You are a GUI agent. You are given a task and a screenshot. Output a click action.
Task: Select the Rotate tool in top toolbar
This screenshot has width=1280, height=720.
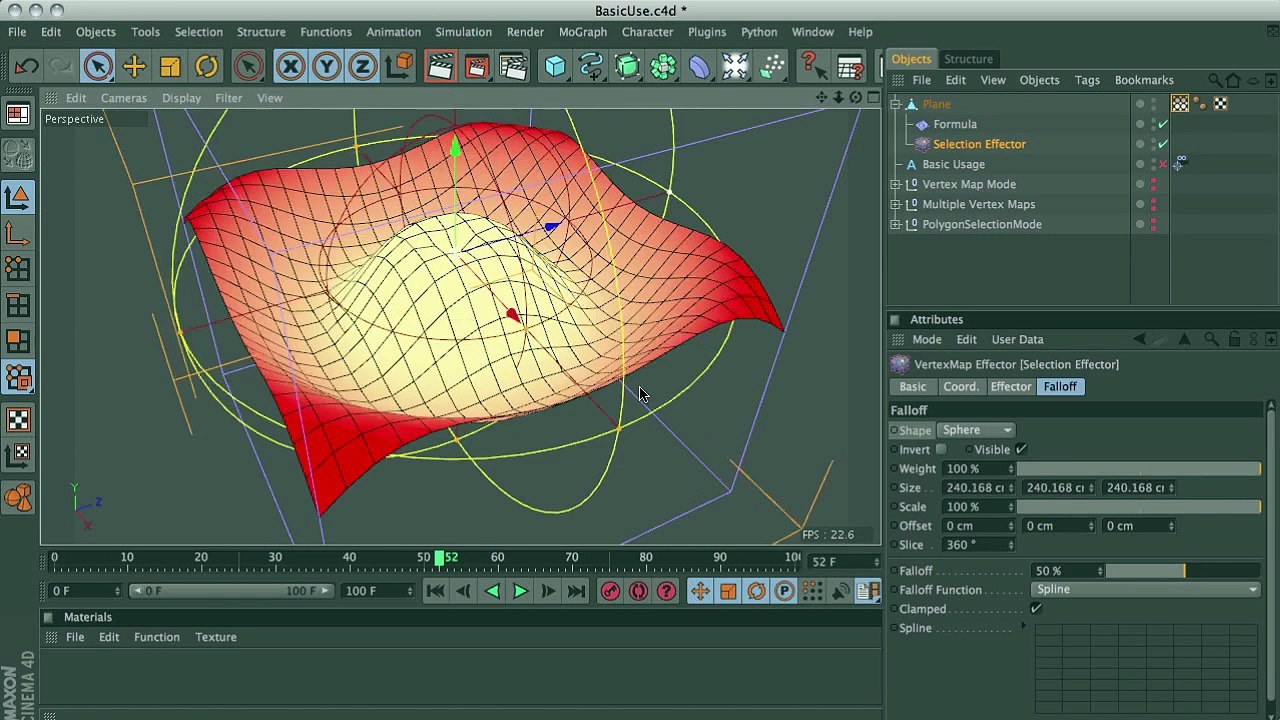click(206, 67)
